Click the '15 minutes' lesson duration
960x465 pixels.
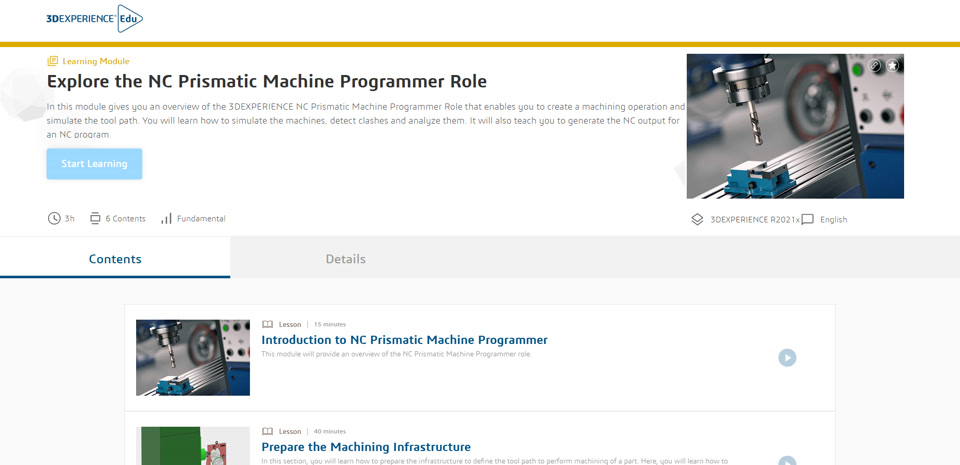[329, 324]
